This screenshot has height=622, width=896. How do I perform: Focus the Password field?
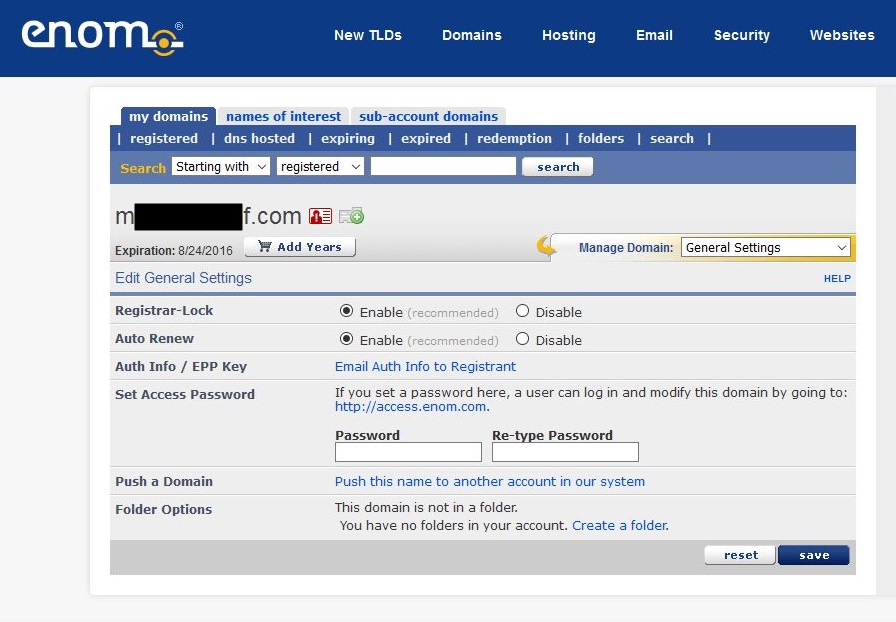[408, 452]
